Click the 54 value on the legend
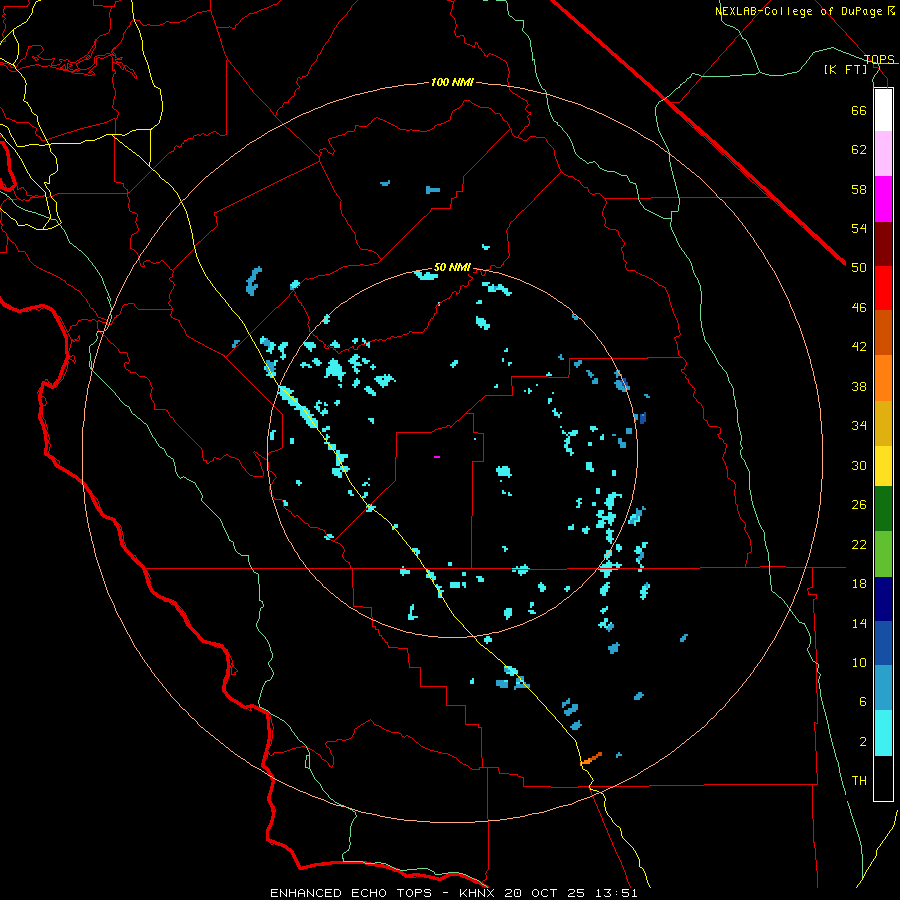The width and height of the screenshot is (900, 900). 859,228
